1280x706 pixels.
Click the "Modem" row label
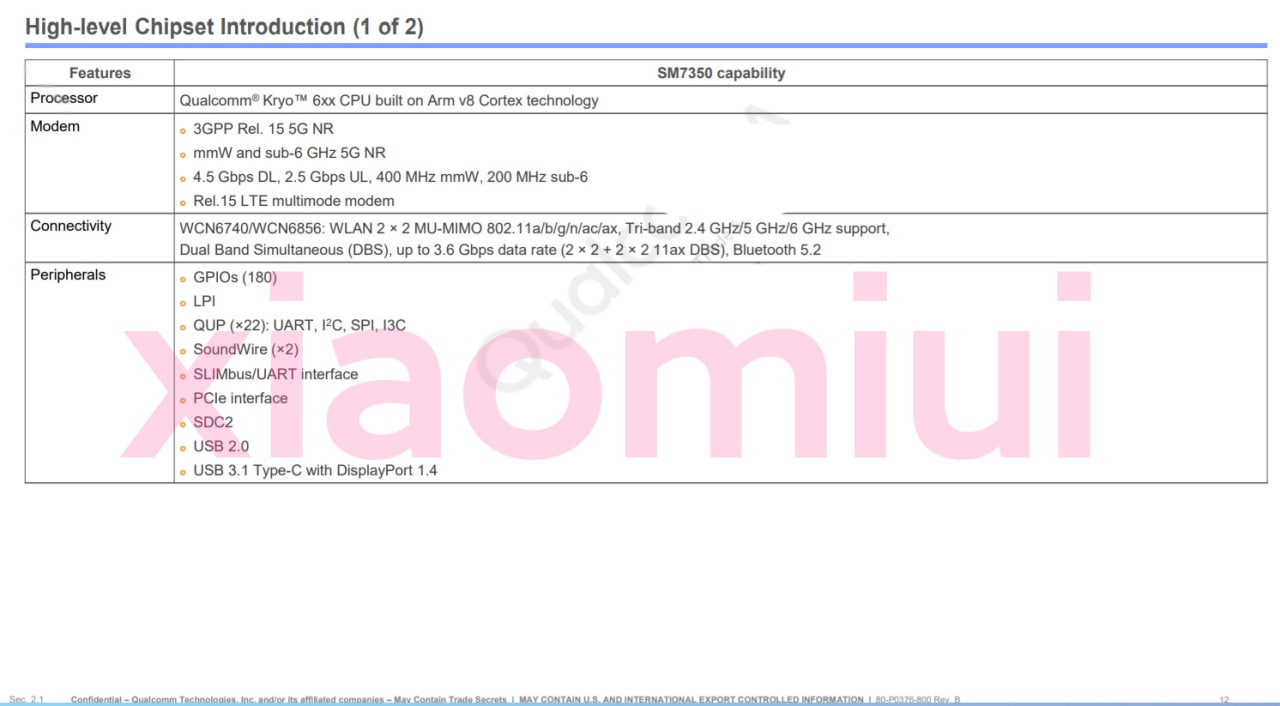point(55,126)
